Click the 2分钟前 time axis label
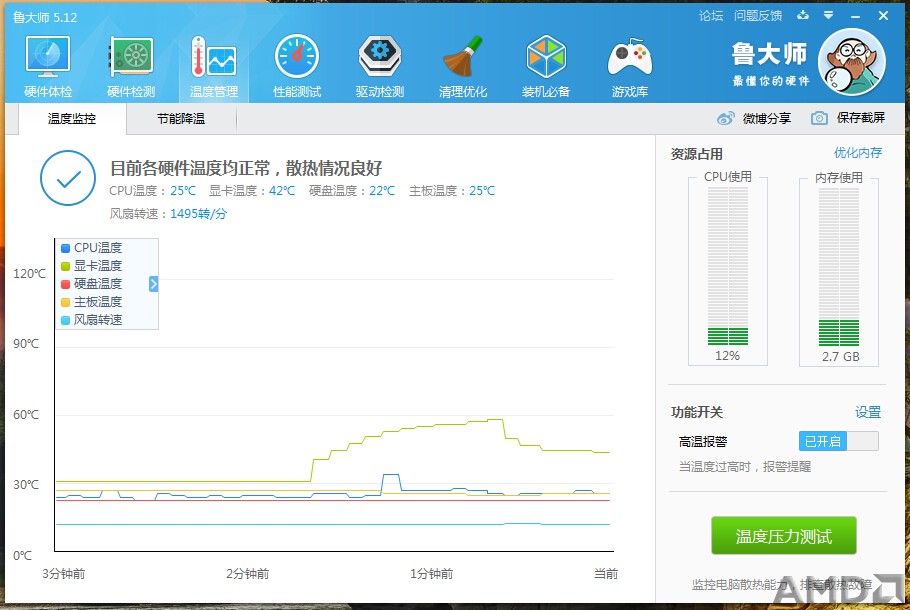 click(247, 573)
